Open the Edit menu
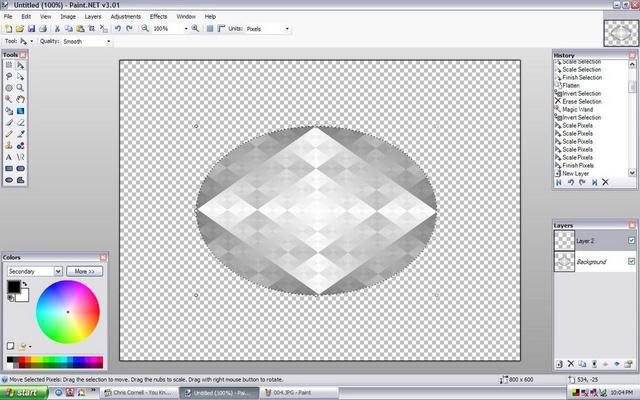Viewport: 640px width, 400px height. click(26, 16)
